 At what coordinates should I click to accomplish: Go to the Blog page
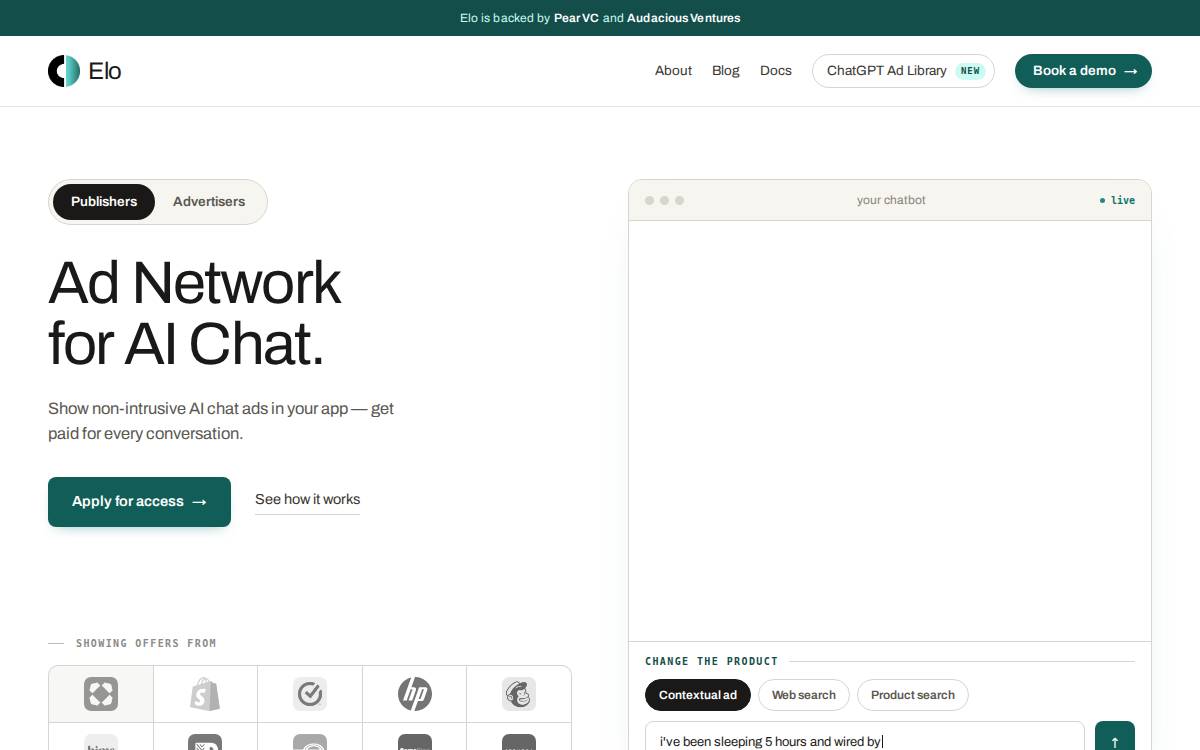point(726,71)
